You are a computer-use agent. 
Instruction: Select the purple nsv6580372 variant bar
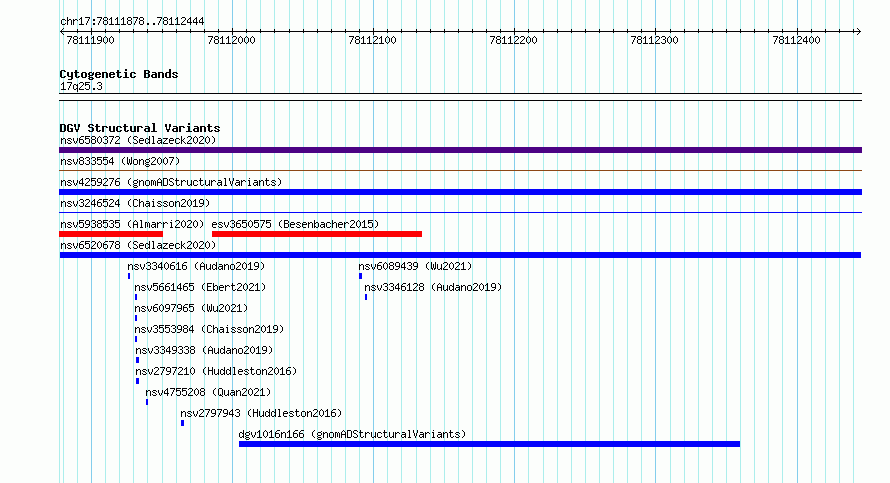point(460,150)
